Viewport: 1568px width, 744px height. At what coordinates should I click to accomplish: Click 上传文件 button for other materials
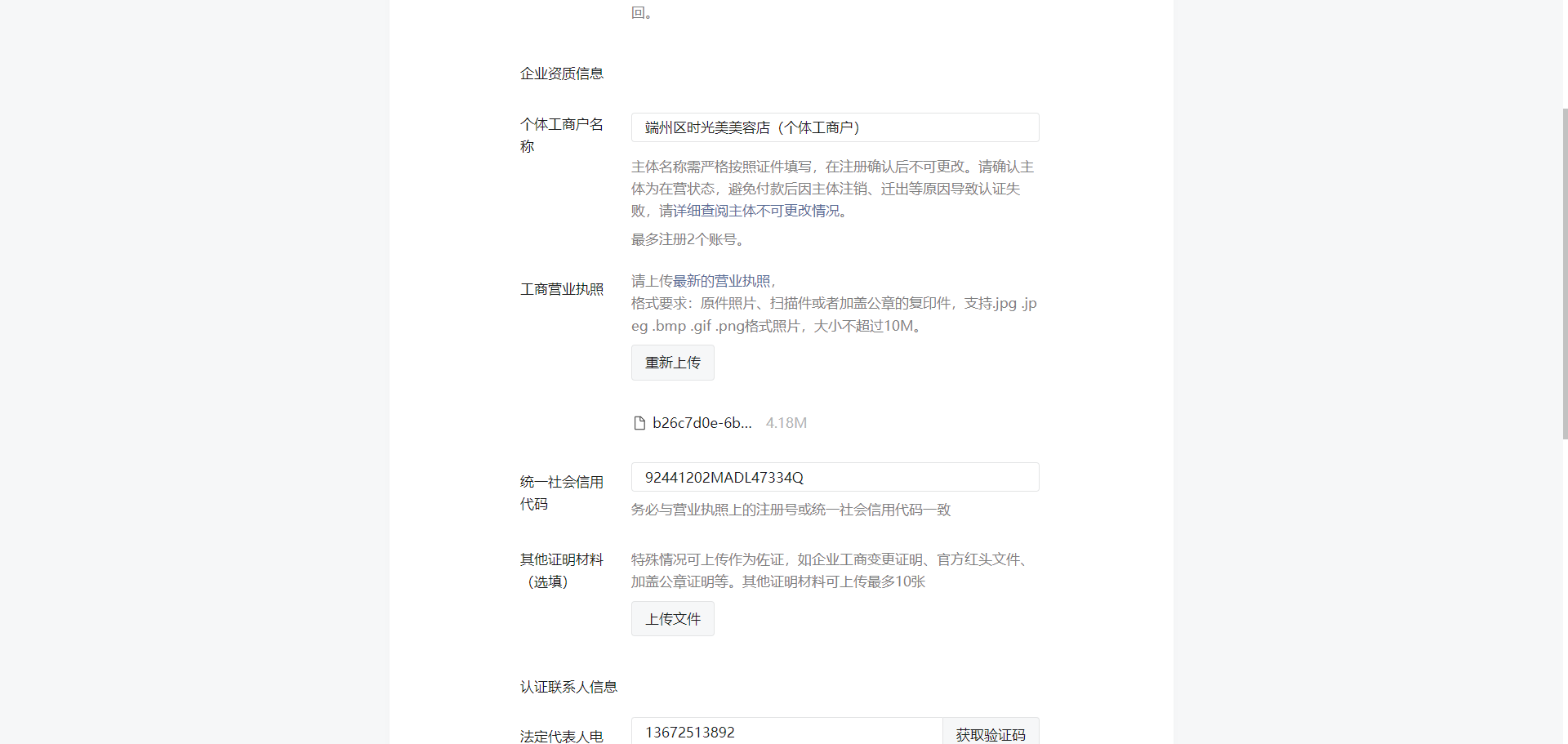click(x=673, y=619)
